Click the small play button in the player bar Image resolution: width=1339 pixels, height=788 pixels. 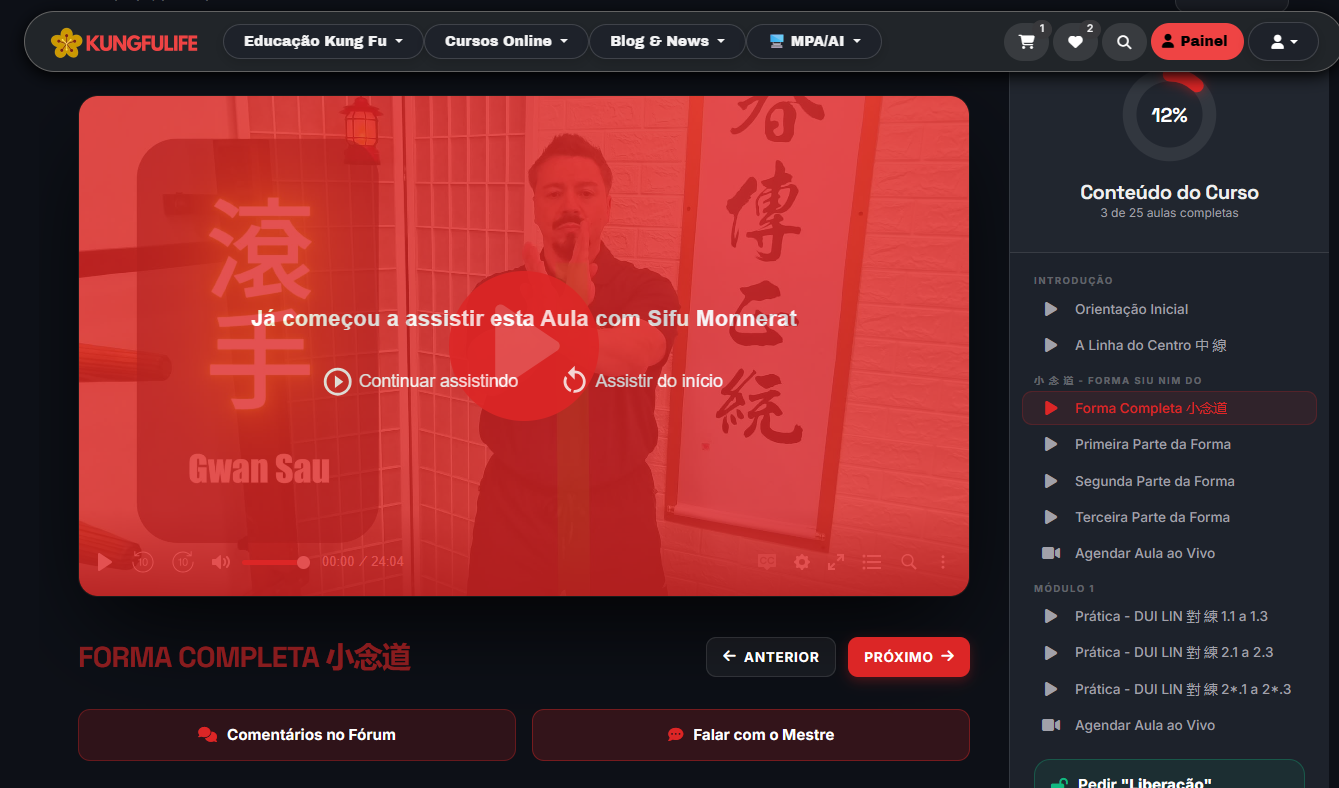[x=105, y=562]
